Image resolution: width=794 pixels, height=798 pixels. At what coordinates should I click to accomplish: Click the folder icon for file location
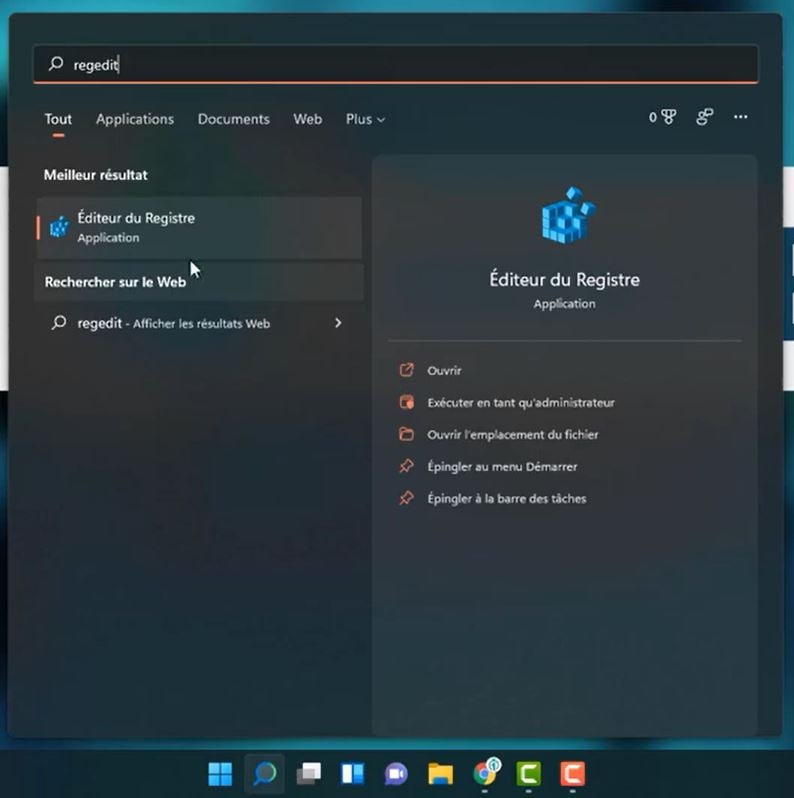(x=406, y=434)
